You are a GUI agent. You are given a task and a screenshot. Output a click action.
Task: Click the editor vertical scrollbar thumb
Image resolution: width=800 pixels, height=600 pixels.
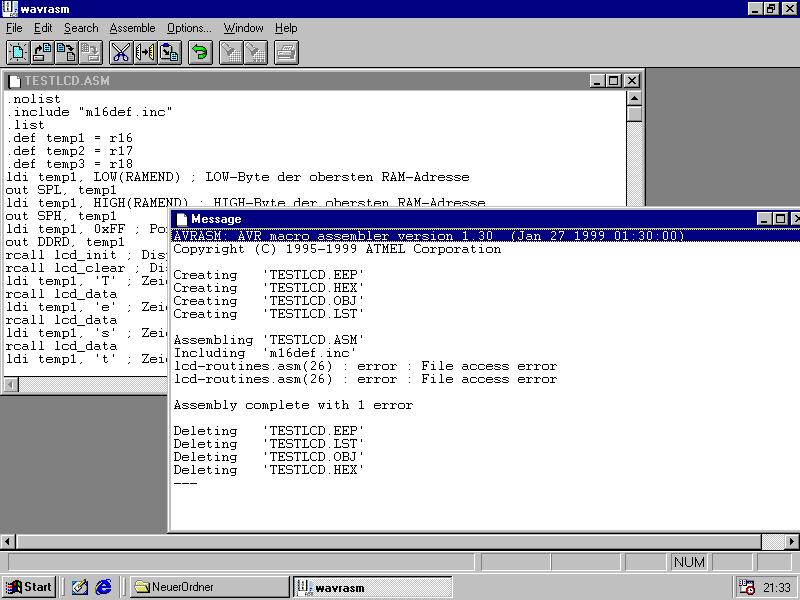634,114
